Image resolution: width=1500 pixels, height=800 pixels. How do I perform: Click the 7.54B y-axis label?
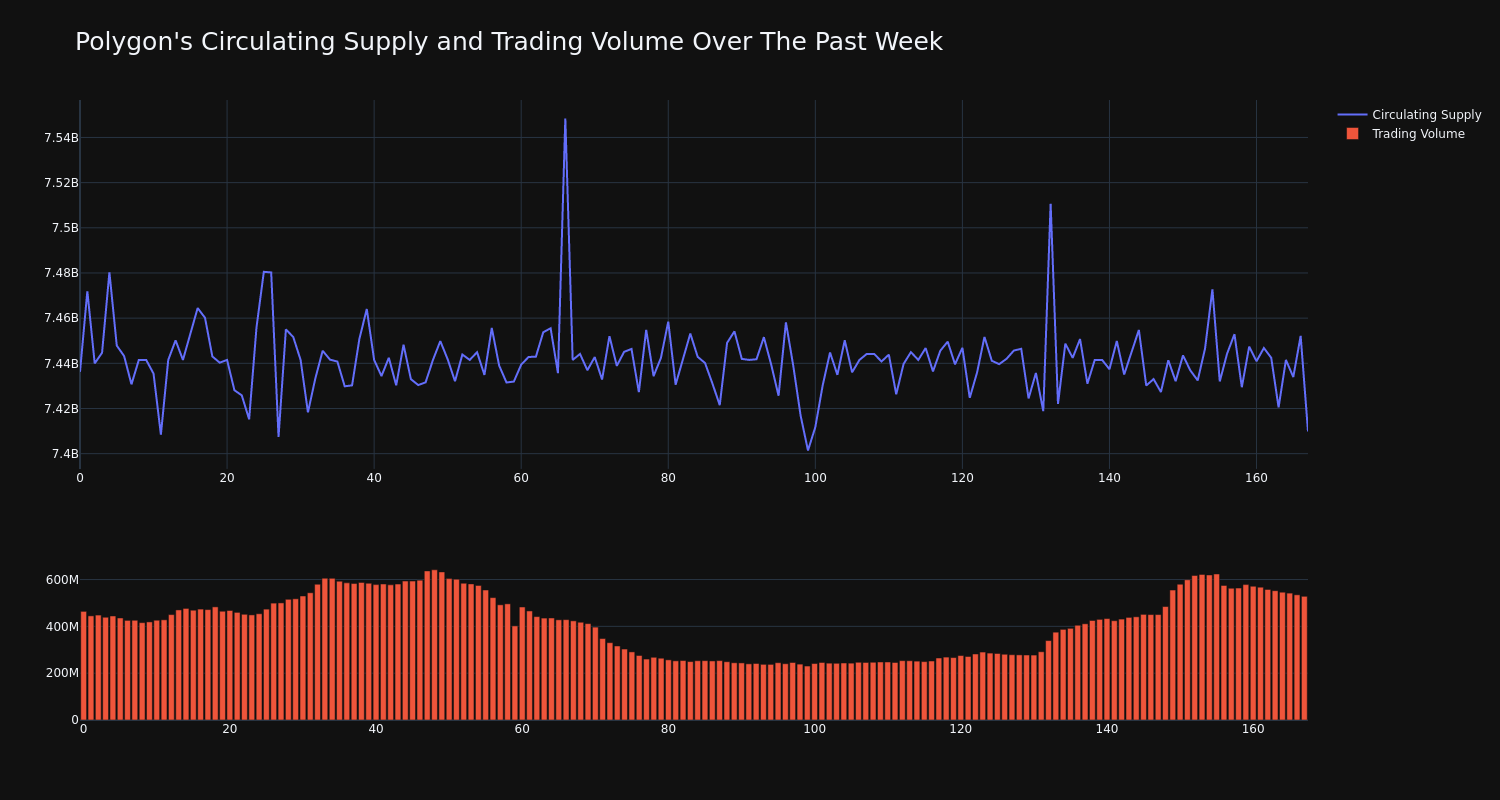(x=61, y=138)
